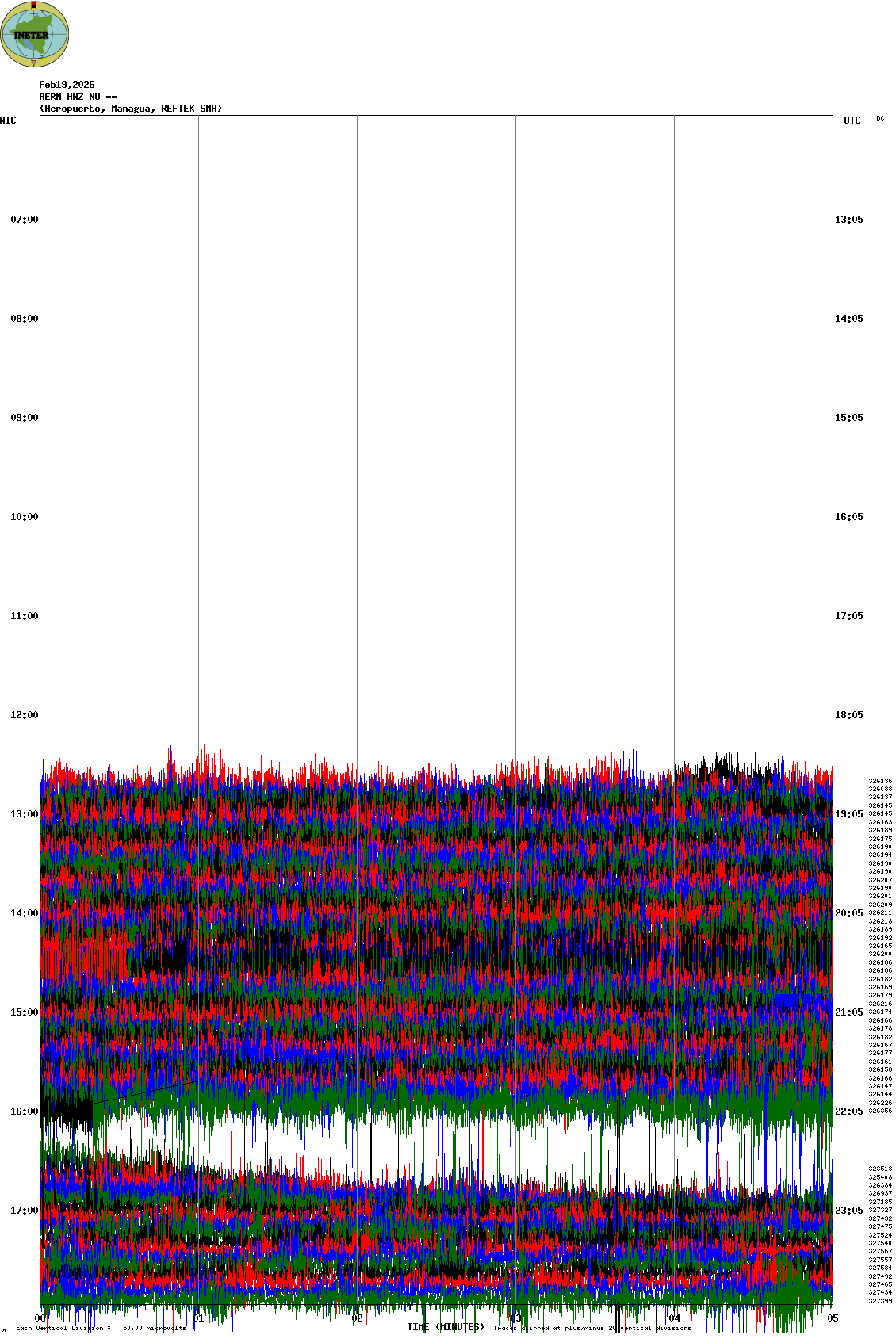Screen dimensions: 896x1339
Task: Click the Aeropuerto, Managua, REFTEK SMA text
Action: click(x=131, y=109)
